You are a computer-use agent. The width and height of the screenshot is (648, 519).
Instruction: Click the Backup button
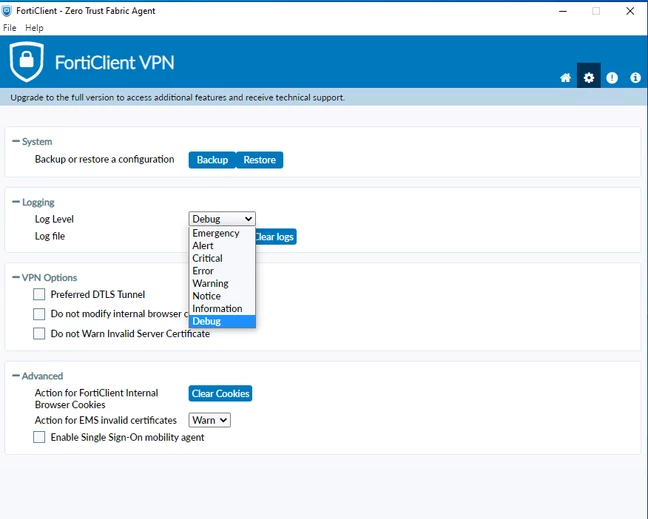point(212,160)
